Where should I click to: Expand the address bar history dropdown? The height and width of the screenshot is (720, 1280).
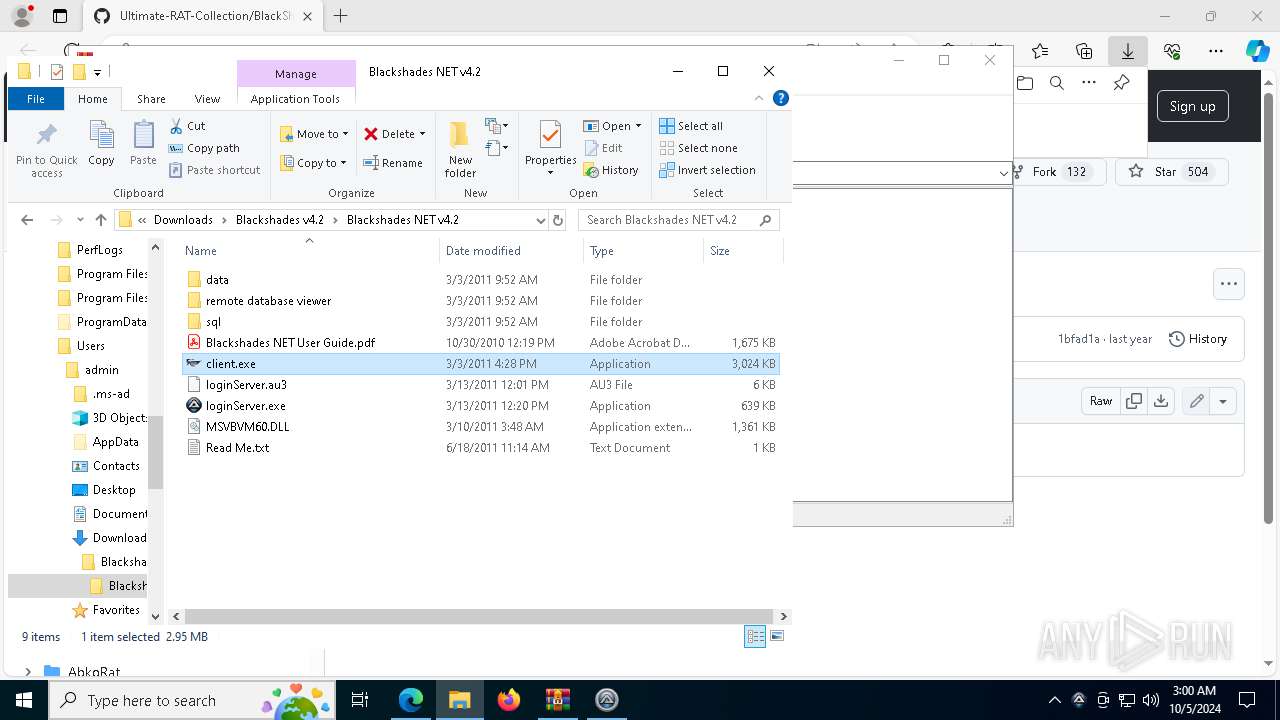click(x=540, y=220)
